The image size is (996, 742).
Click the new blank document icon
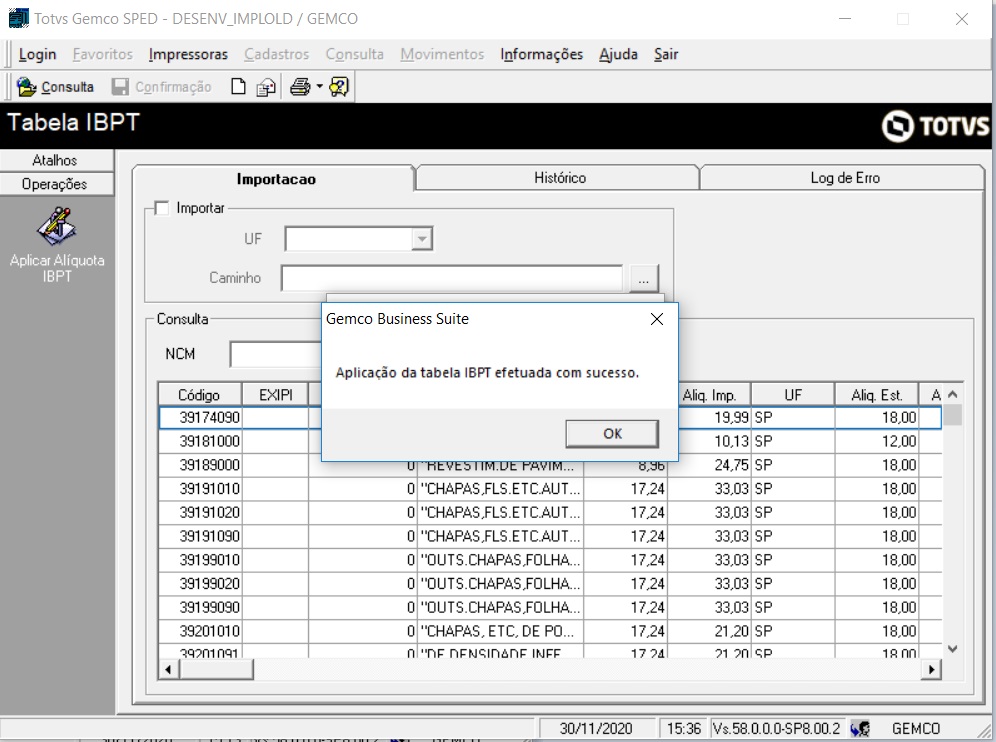pos(238,86)
